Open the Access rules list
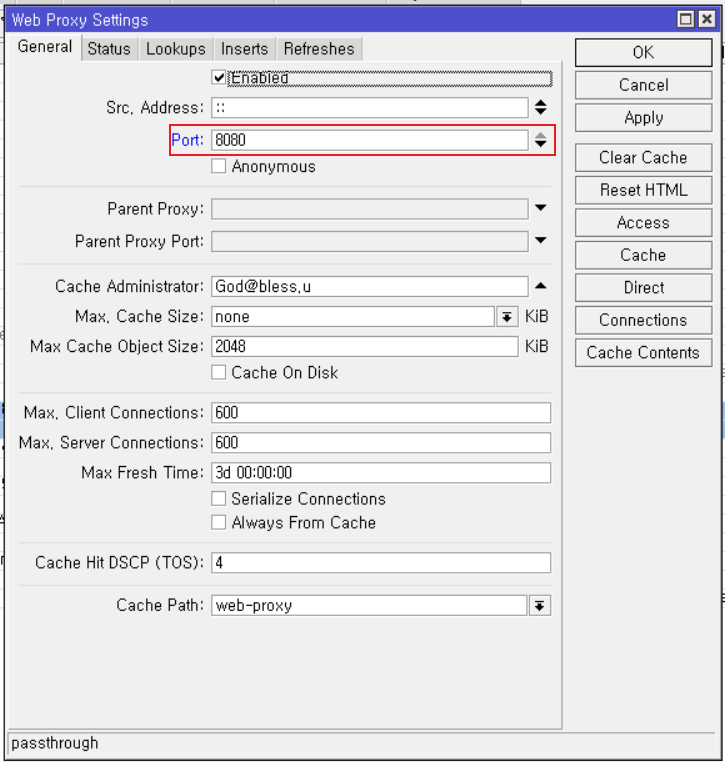The image size is (725, 762). (643, 223)
